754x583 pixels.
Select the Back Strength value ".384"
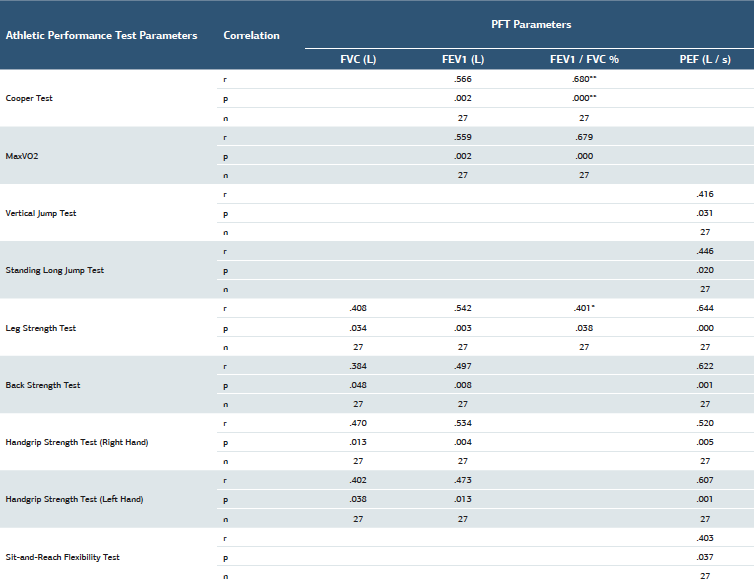pos(358,366)
